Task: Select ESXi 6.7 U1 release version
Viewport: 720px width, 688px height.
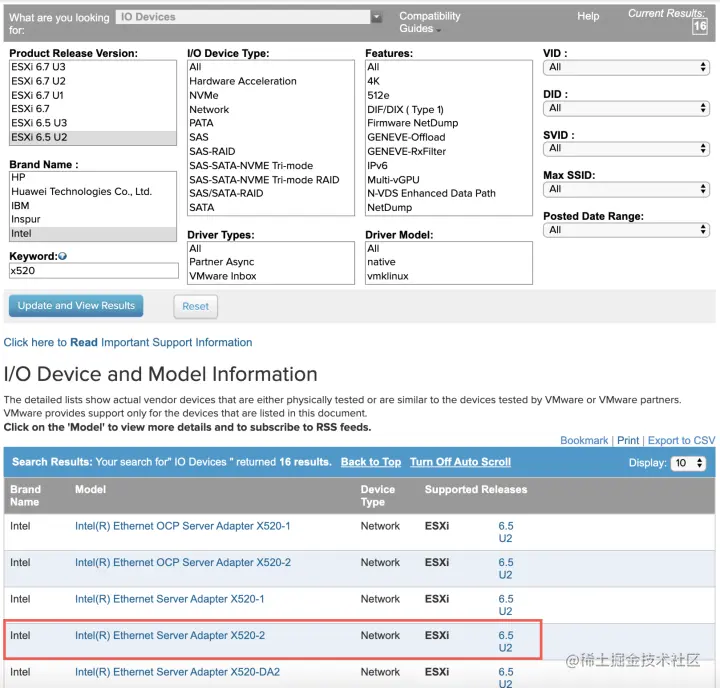Action: point(92,96)
